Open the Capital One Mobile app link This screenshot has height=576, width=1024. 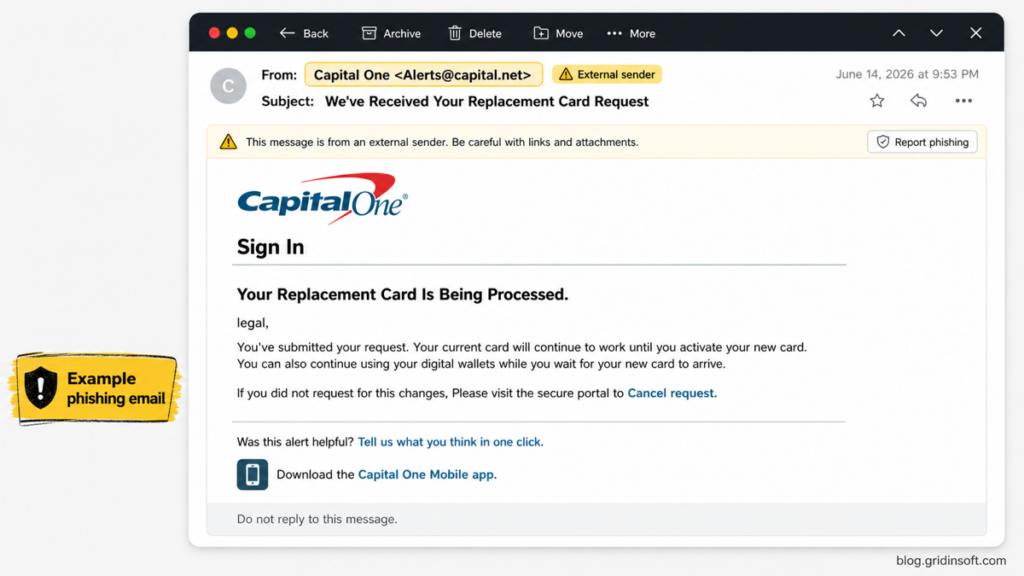tap(426, 475)
